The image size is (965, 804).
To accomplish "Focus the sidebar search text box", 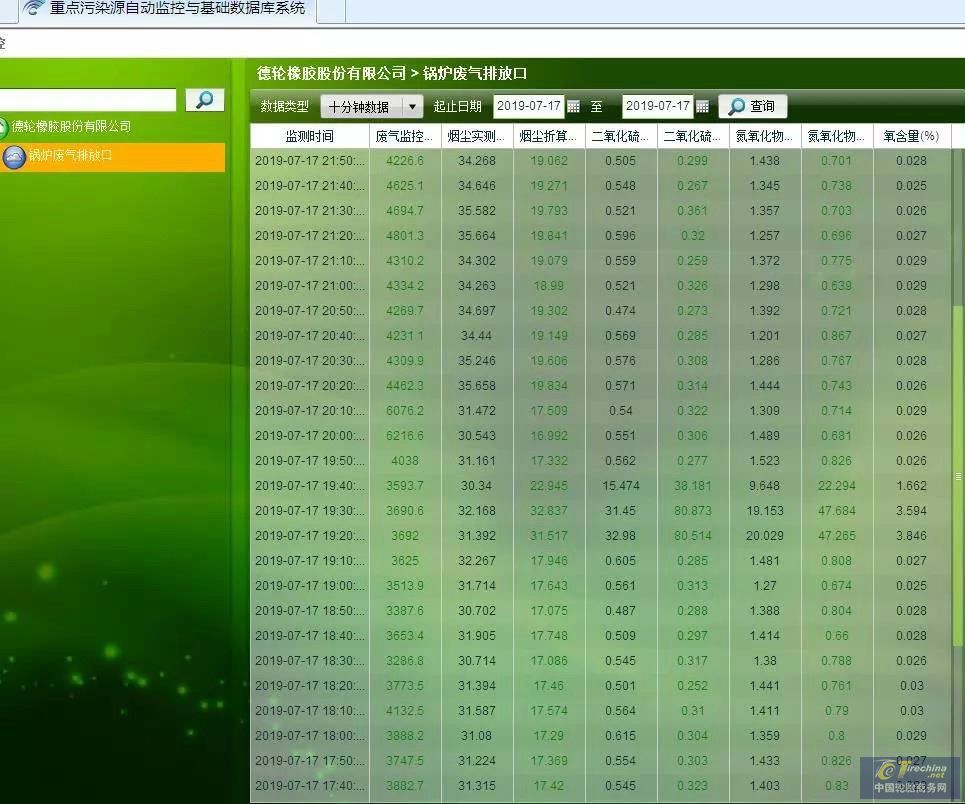I will pyautogui.click(x=87, y=100).
